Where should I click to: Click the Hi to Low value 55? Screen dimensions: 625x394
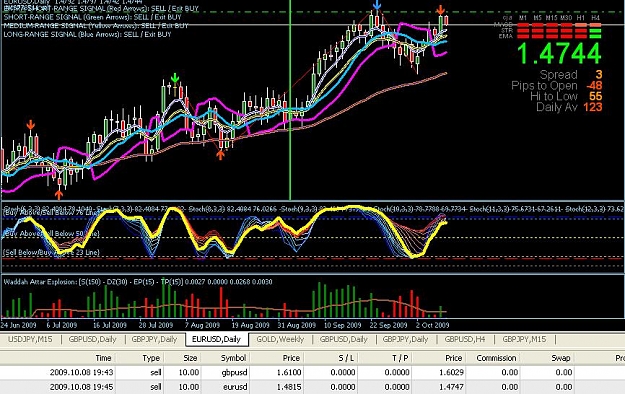(596, 96)
